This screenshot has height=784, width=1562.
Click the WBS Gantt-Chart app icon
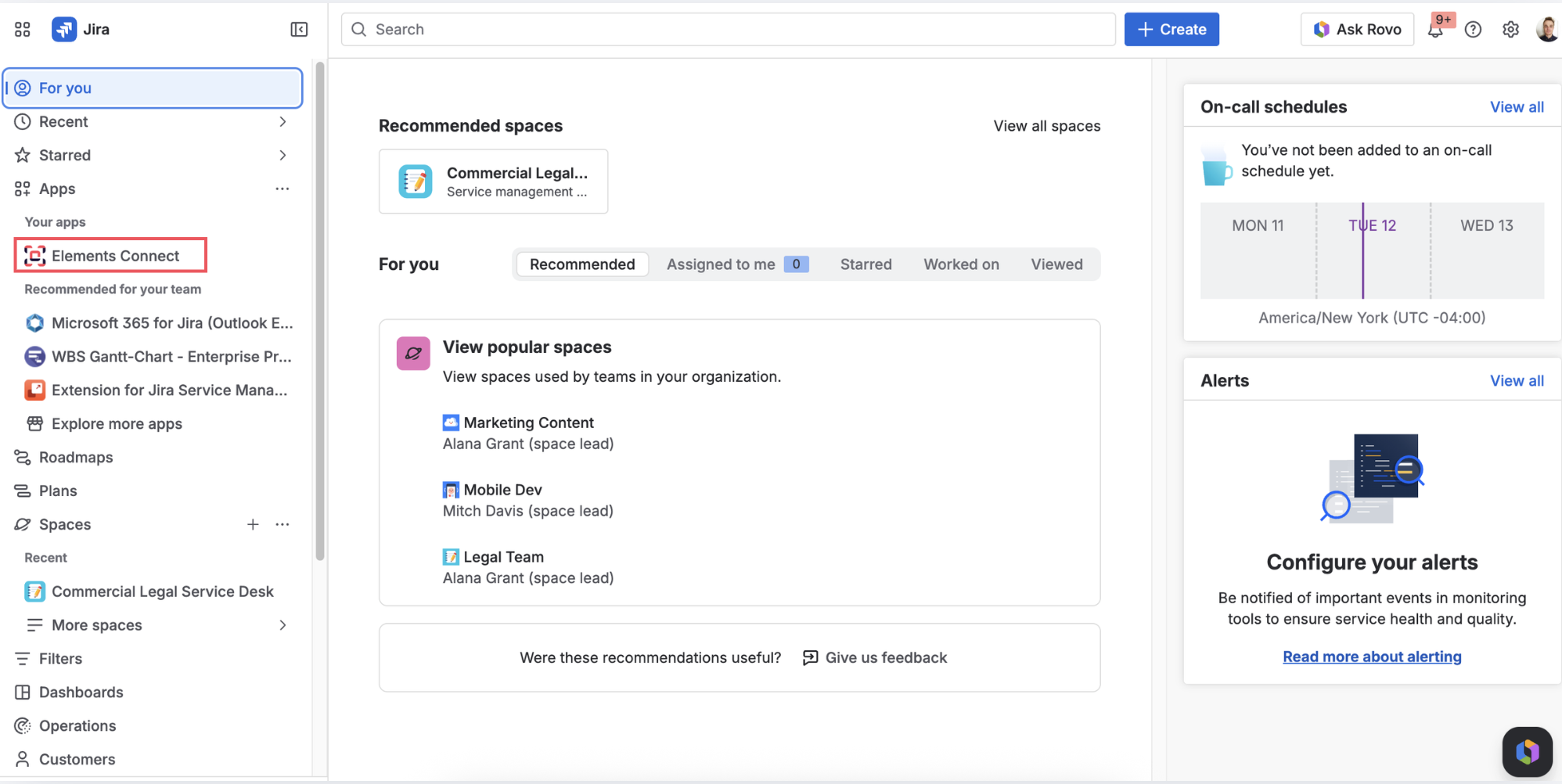pos(35,357)
